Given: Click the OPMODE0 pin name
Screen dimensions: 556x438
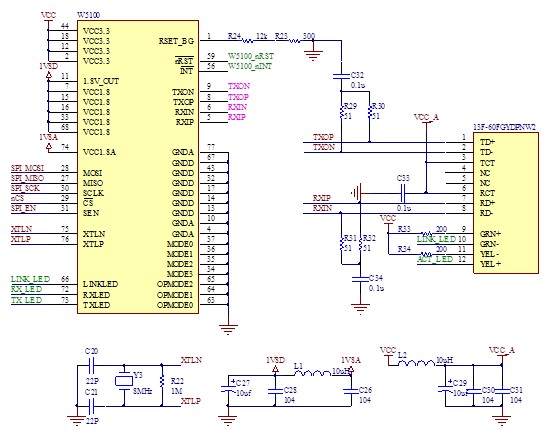Looking at the screenshot, I should [x=175, y=305].
